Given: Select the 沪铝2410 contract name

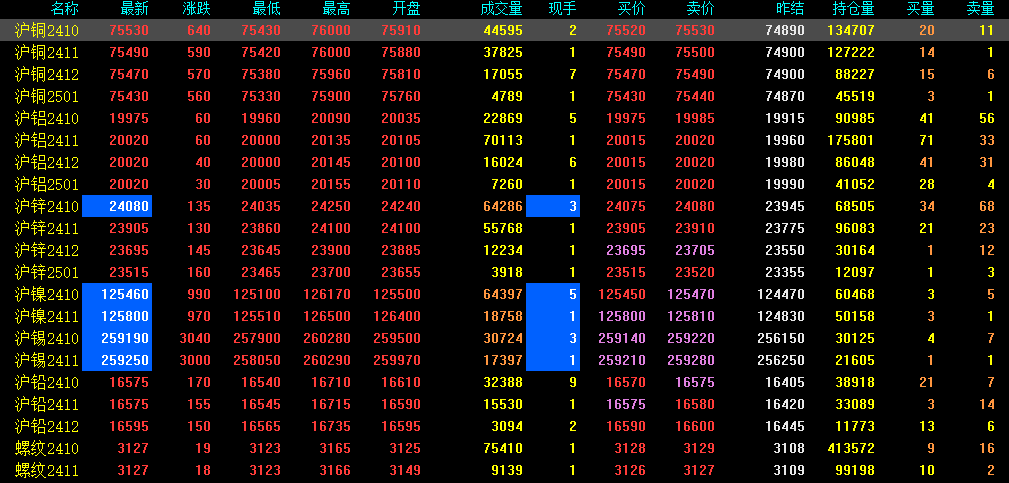Looking at the screenshot, I should [46, 118].
